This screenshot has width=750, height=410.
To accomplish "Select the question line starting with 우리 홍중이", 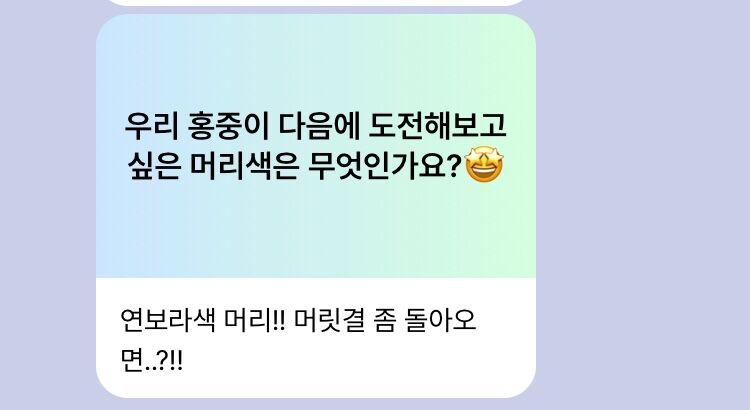I will 315,126.
